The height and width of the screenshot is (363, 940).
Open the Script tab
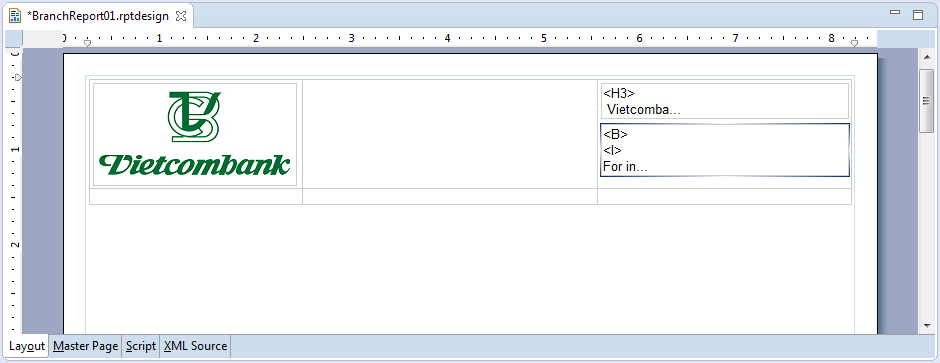point(141,346)
